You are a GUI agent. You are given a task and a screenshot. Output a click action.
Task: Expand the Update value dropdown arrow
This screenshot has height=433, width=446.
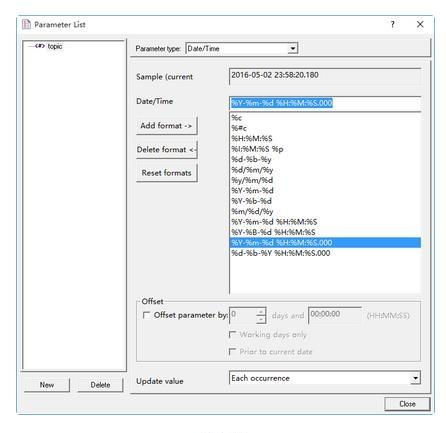[415, 378]
